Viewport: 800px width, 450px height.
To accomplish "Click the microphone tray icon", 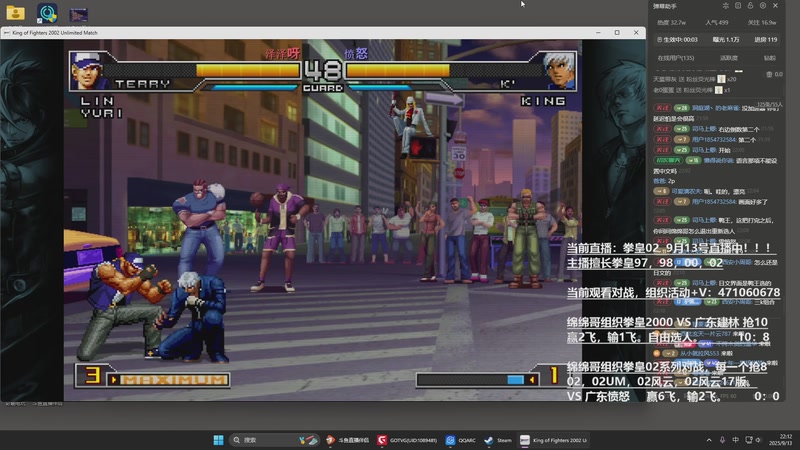I will coord(722,440).
